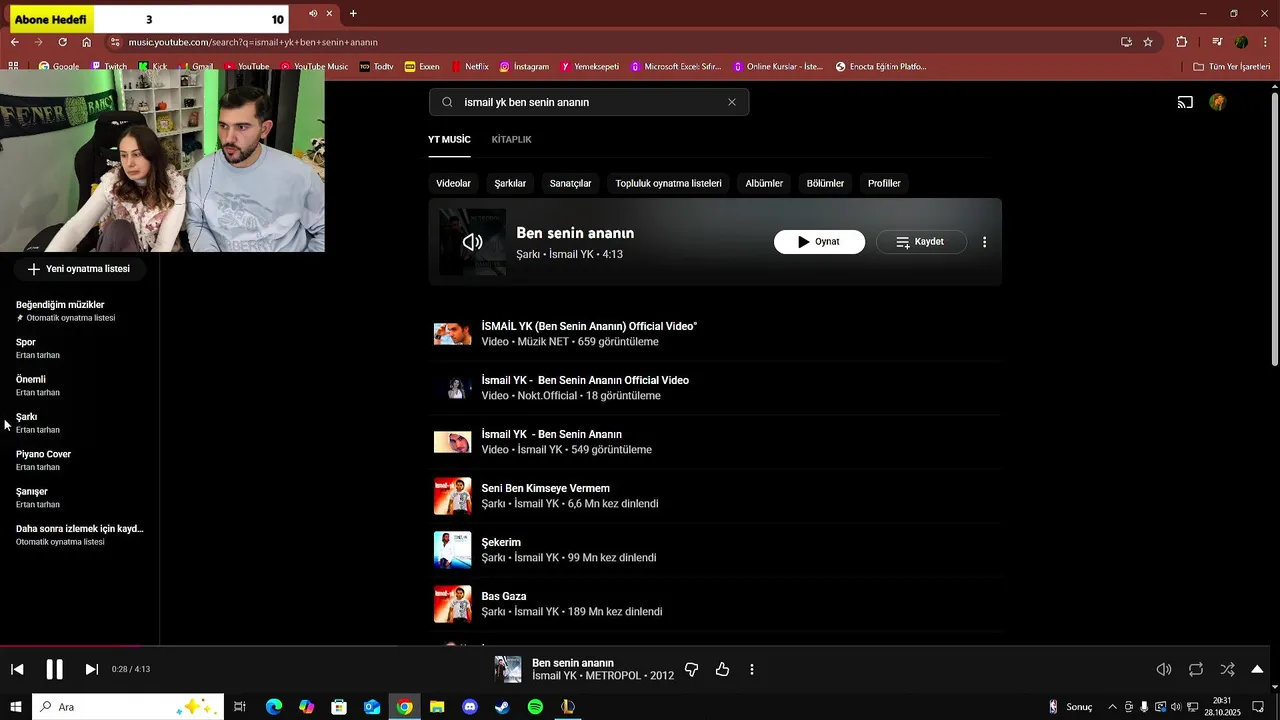Open the cast to device icon
Image resolution: width=1280 pixels, height=720 pixels.
click(x=1185, y=102)
